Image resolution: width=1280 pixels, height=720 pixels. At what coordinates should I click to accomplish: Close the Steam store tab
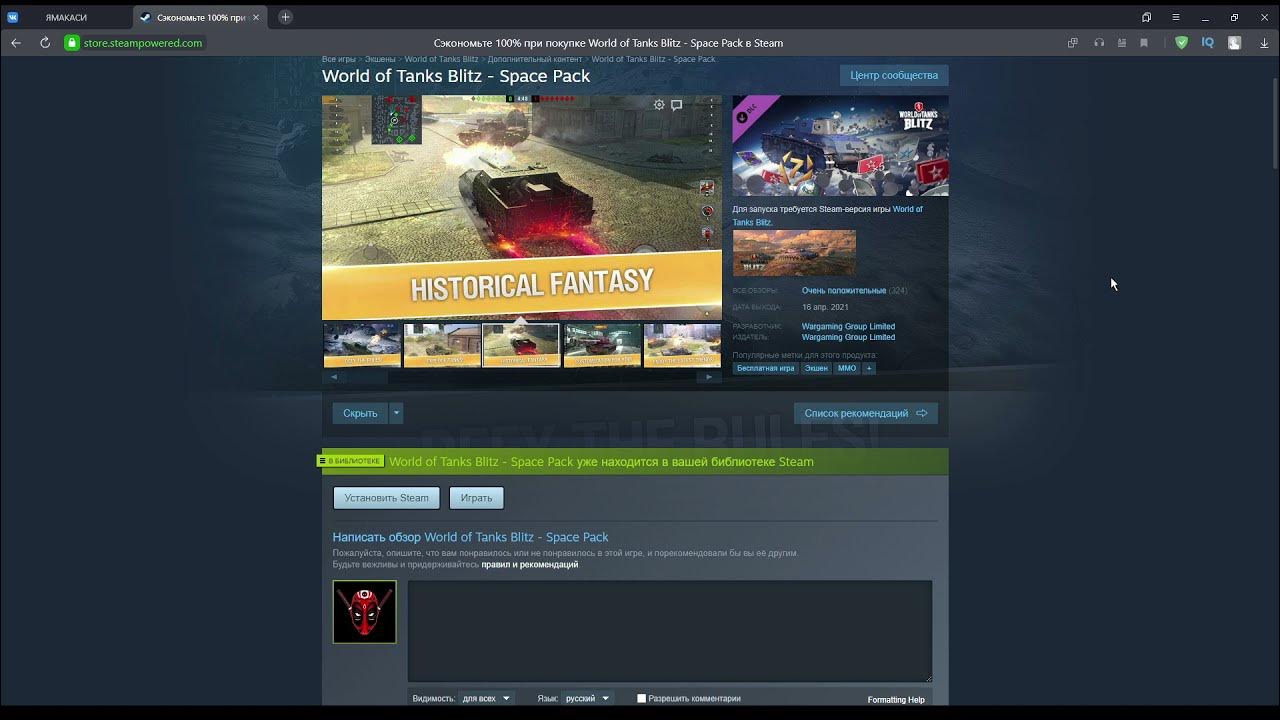click(256, 17)
